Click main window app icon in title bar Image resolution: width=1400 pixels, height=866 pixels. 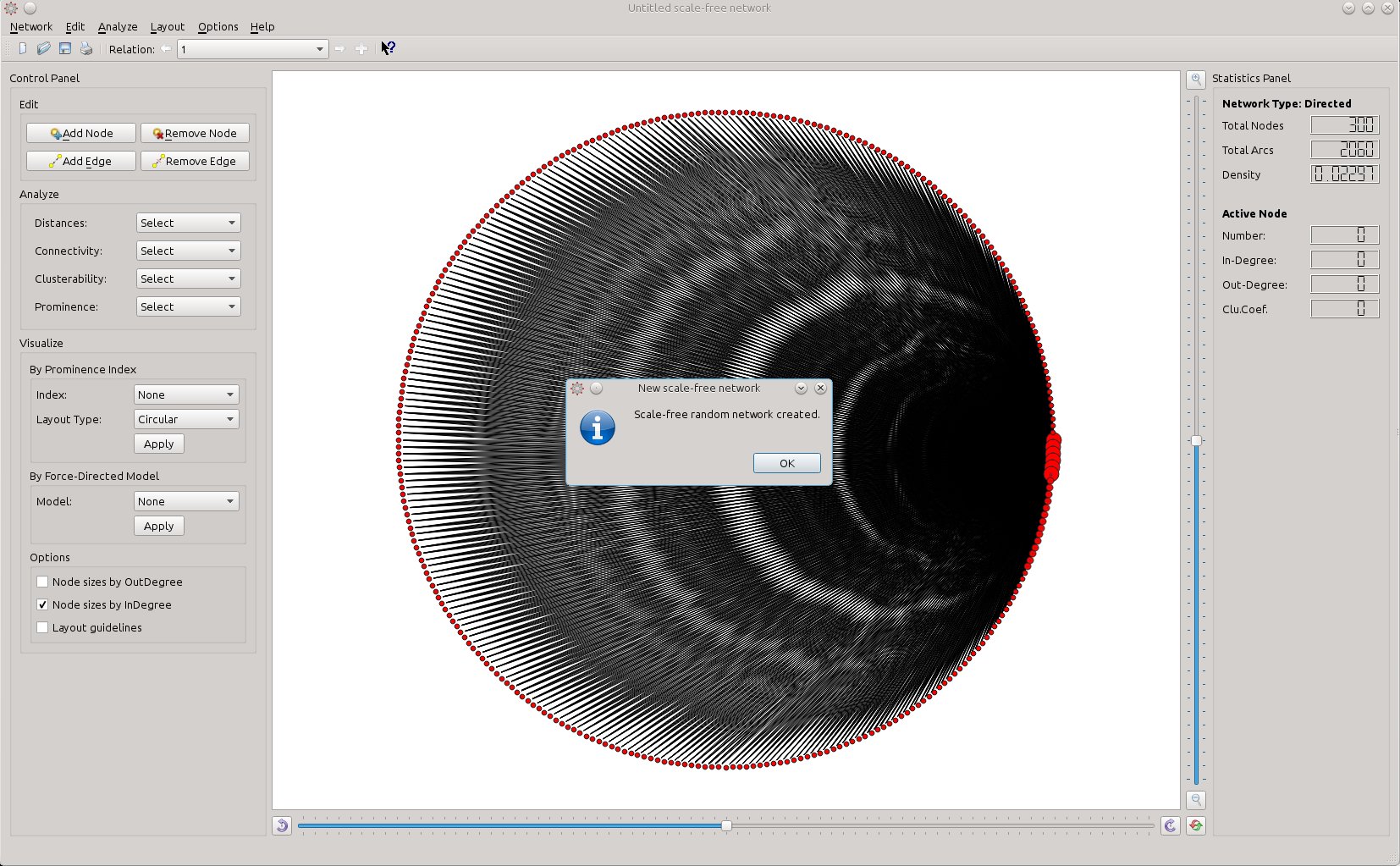tap(11, 8)
